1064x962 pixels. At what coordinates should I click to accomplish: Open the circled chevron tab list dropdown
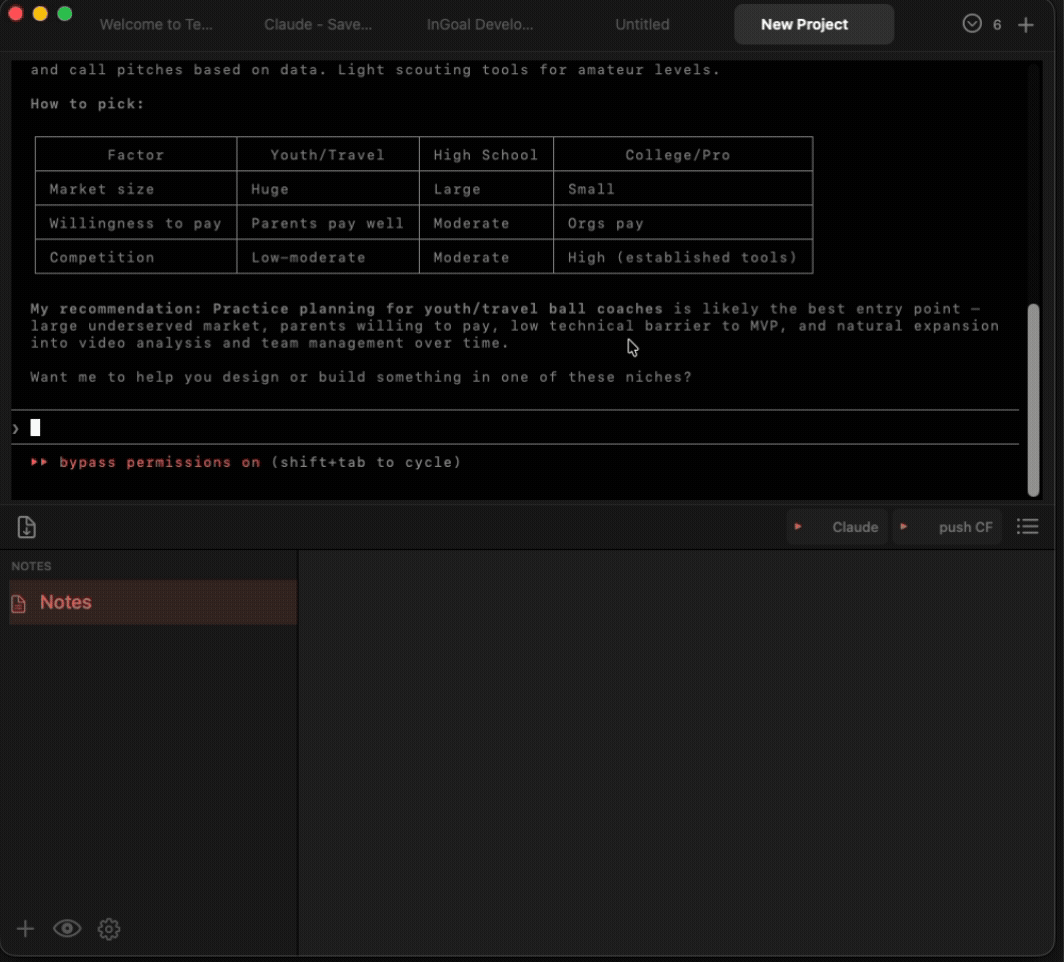[972, 24]
